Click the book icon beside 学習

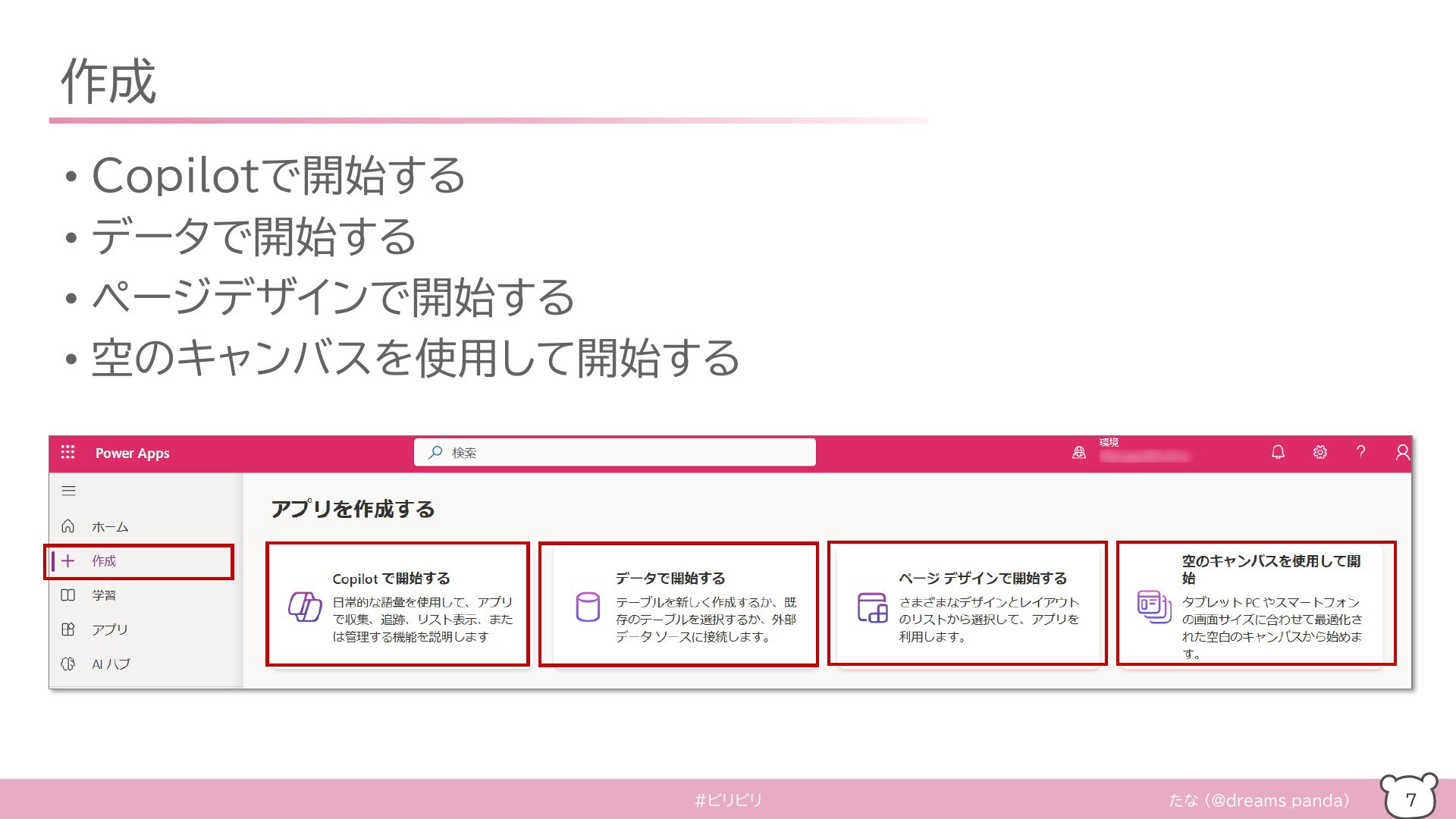point(67,595)
